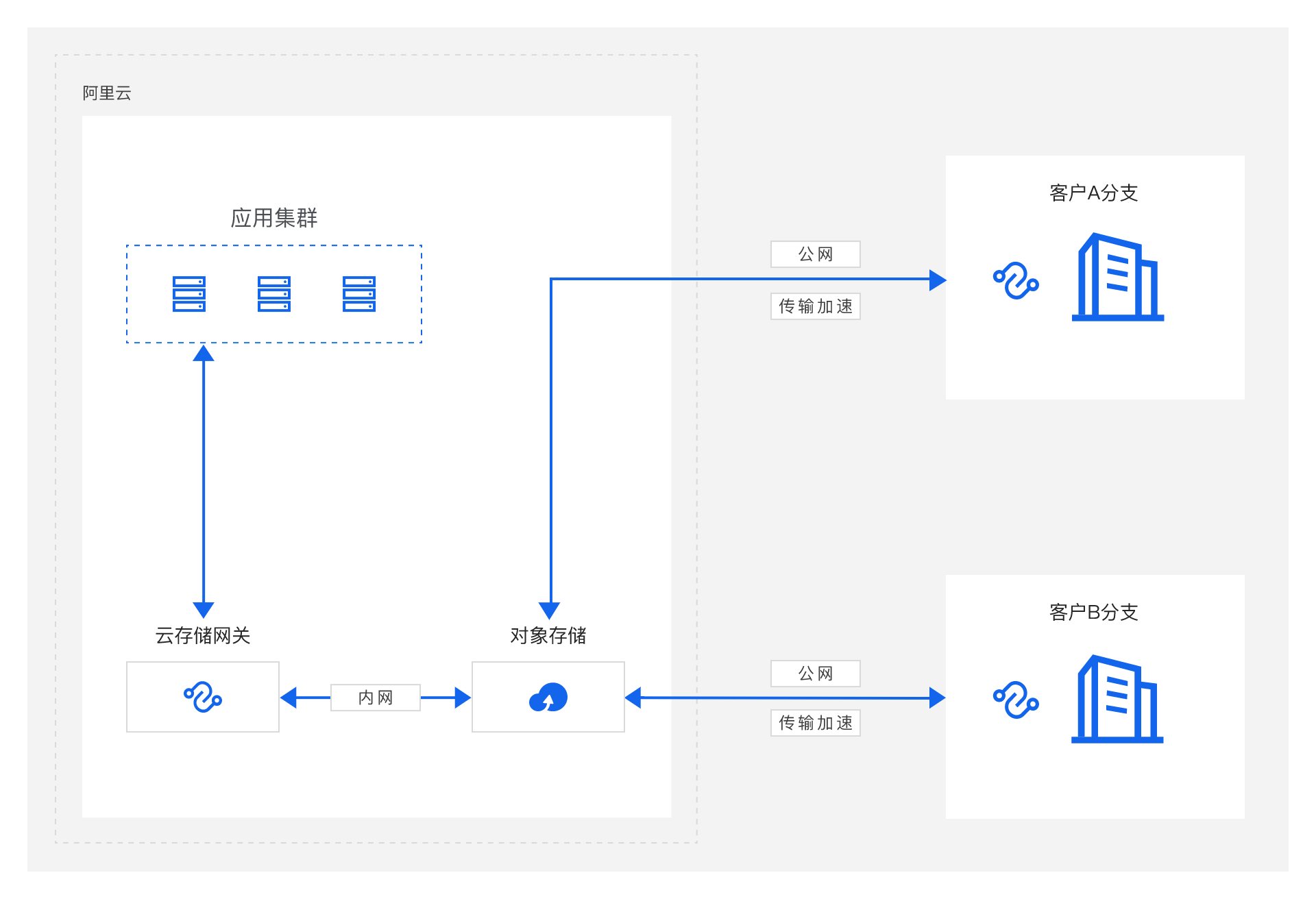Screen dimensions: 1316x899
Task: Click the gateway icon in 客户B分支
Action: 1016,700
